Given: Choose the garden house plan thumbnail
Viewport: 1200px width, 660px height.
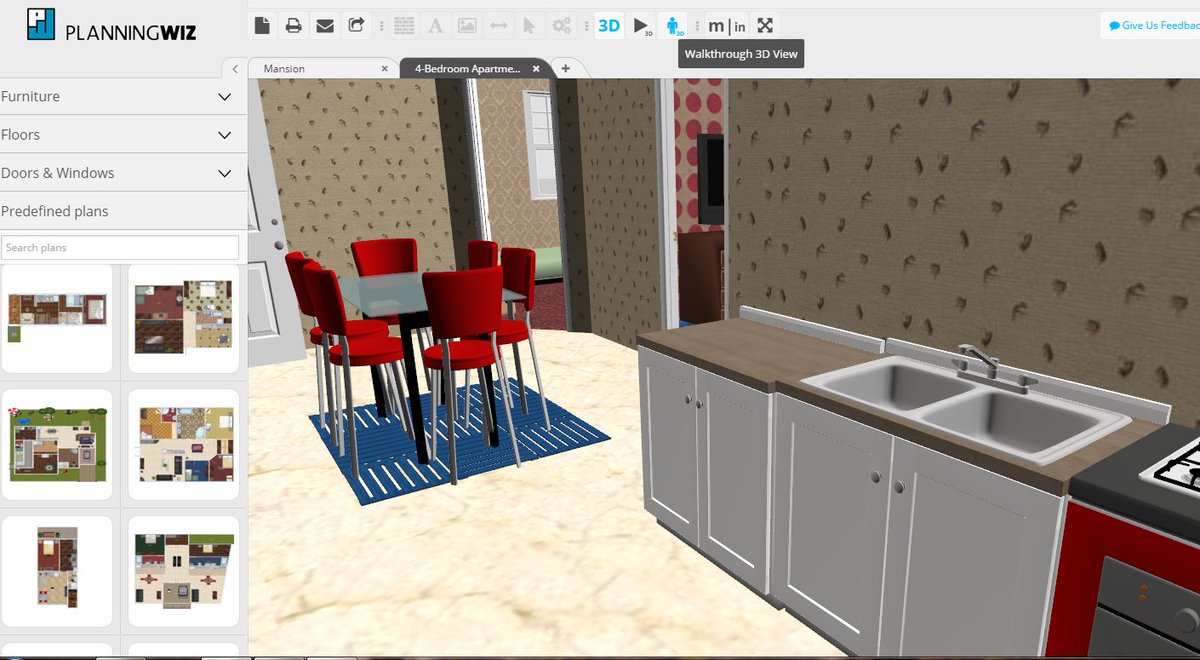Looking at the screenshot, I should pos(58,445).
